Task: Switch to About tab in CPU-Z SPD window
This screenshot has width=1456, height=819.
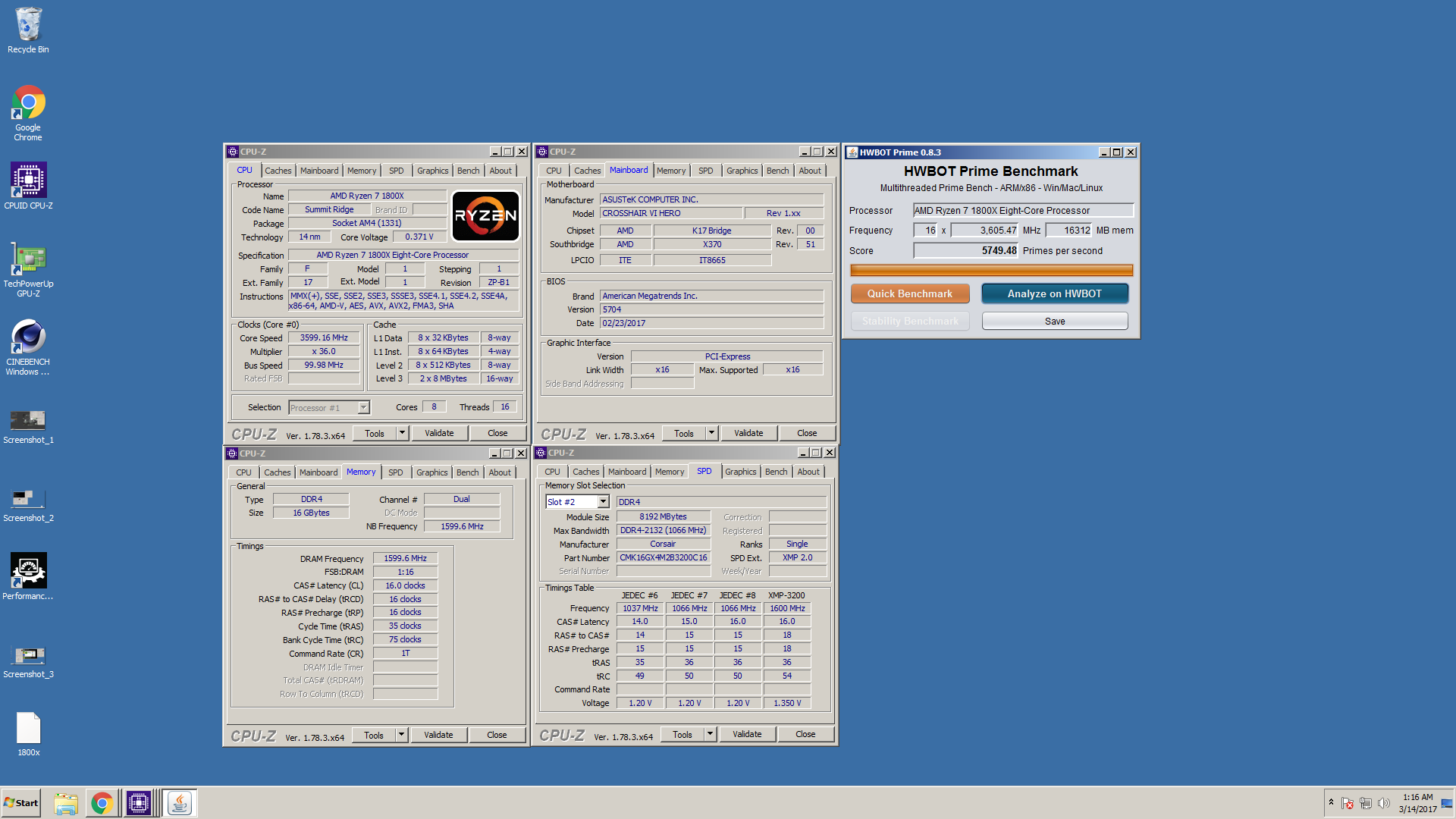Action: [x=808, y=472]
